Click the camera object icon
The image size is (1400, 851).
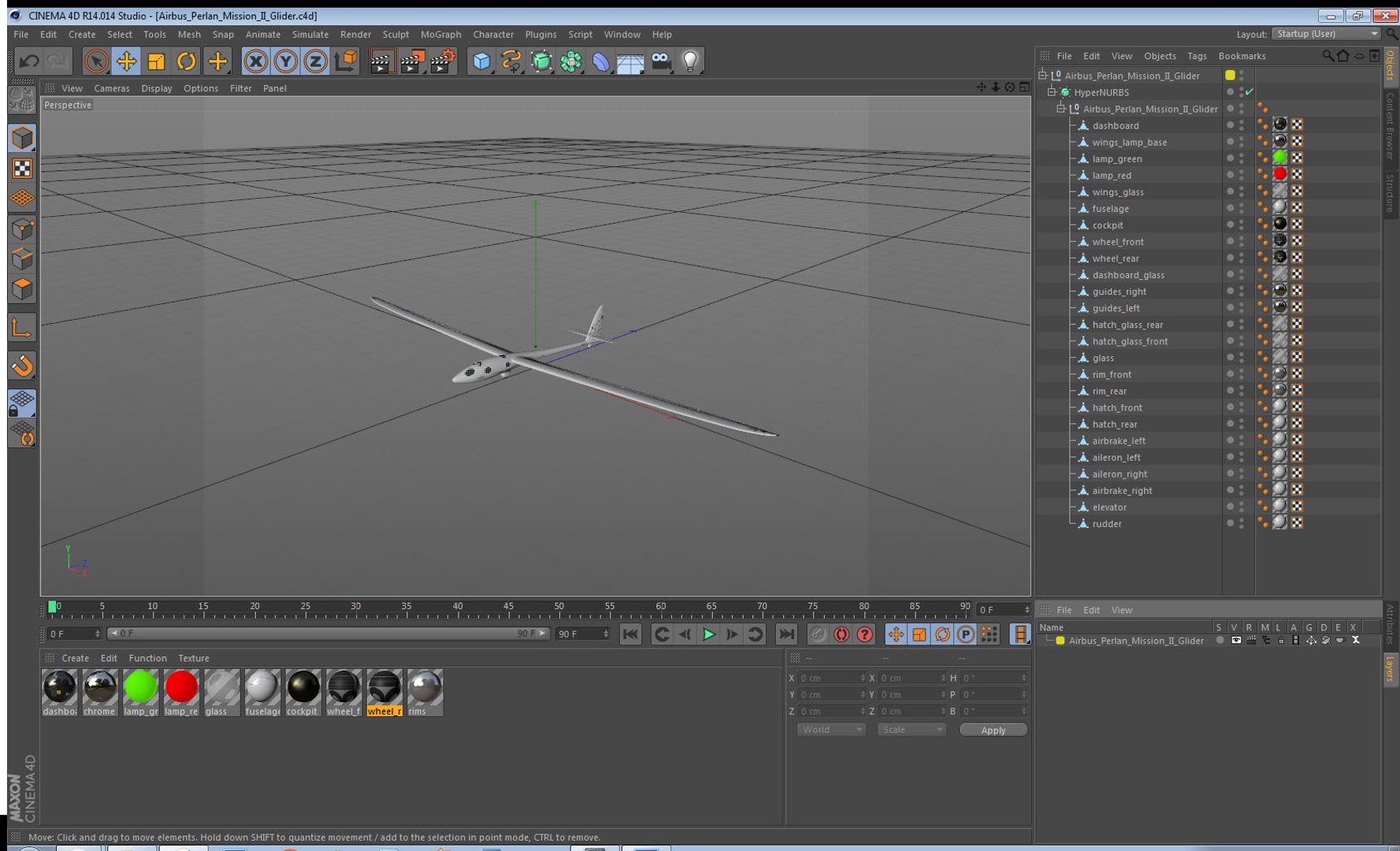[x=661, y=61]
